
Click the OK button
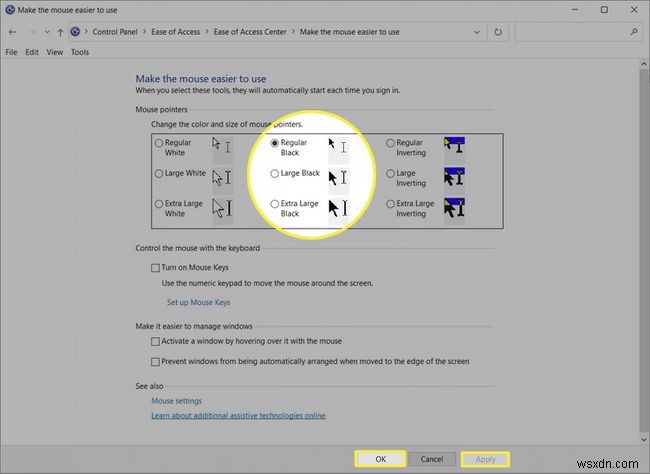(380, 459)
